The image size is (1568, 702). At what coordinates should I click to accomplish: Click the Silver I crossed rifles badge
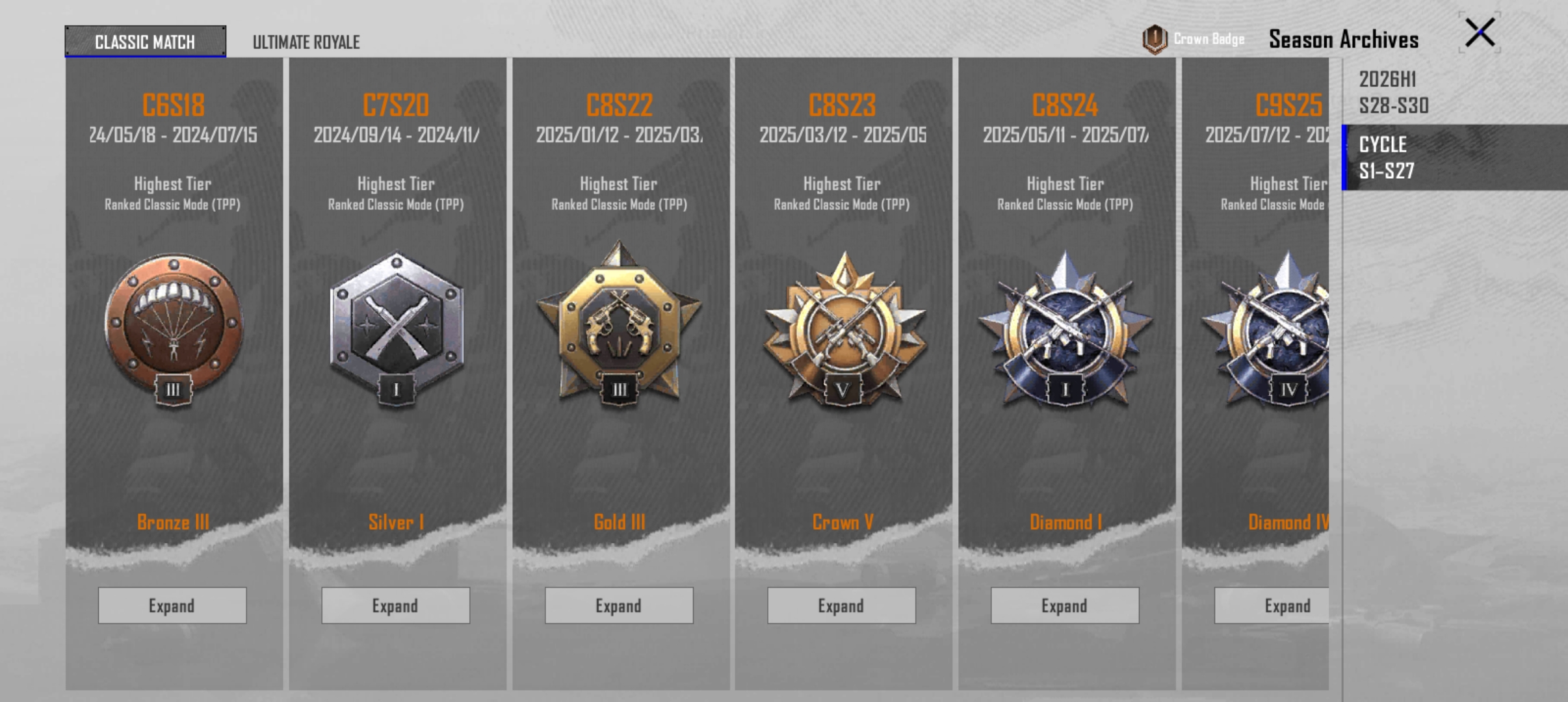coord(397,329)
